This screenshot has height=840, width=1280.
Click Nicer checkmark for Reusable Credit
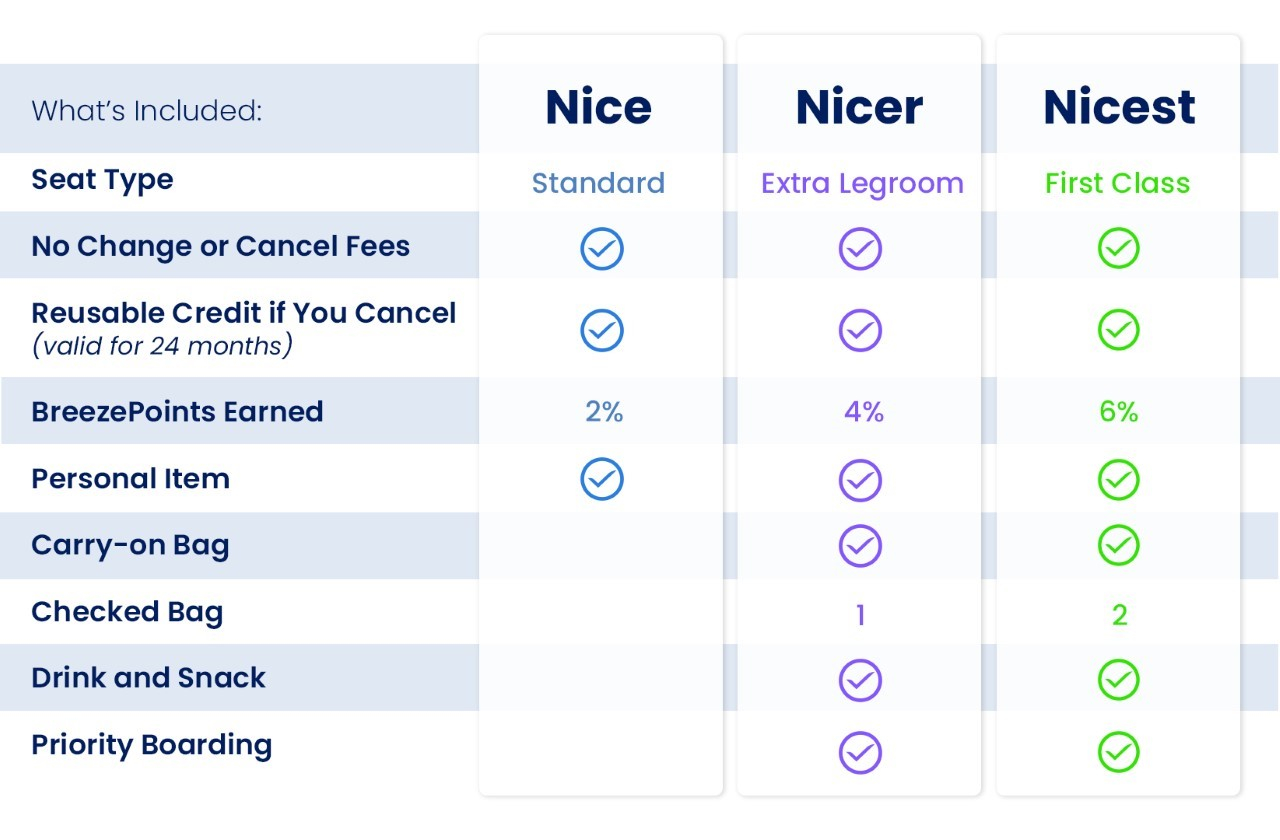tap(860, 330)
